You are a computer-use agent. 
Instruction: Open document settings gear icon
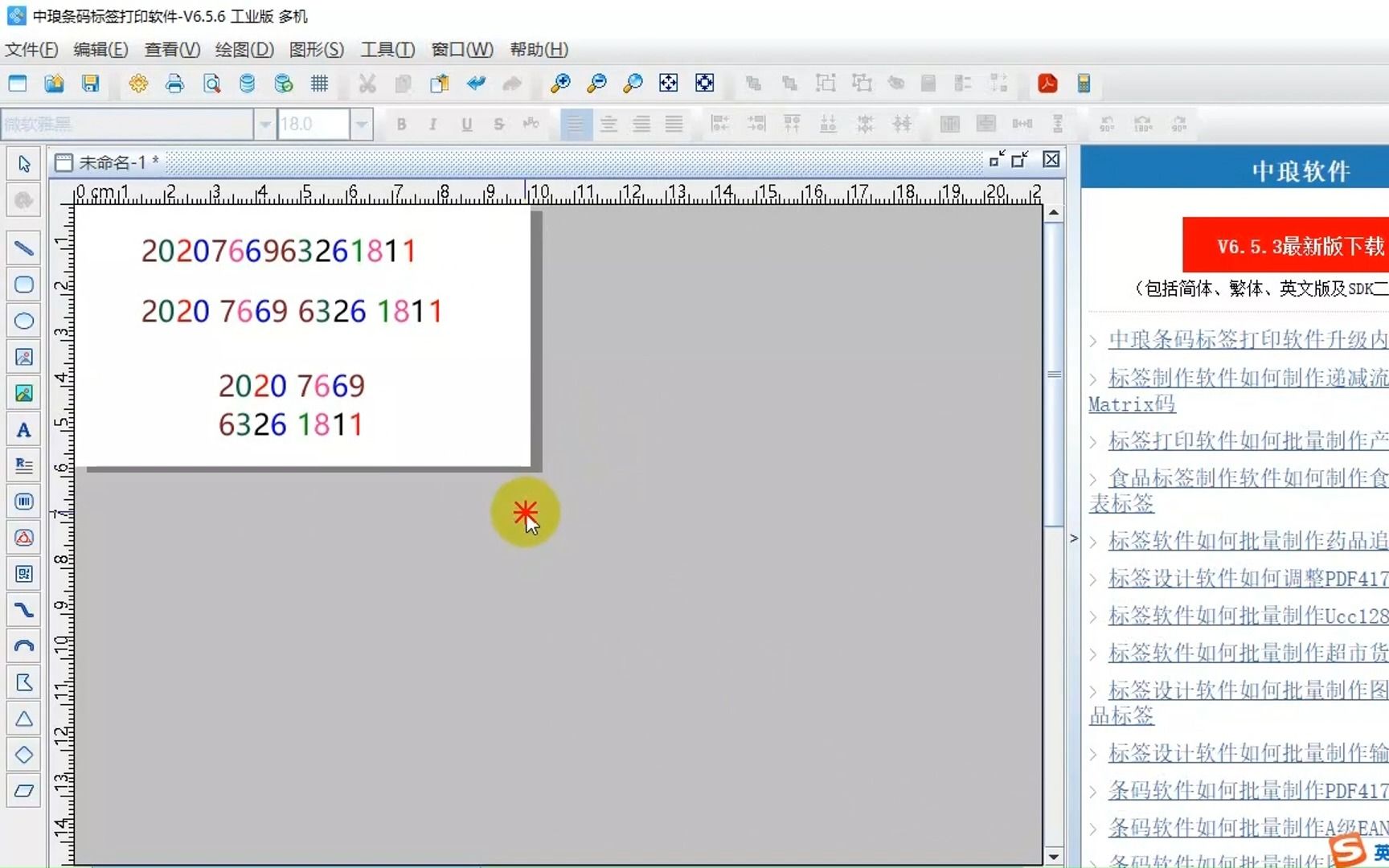pyautogui.click(x=138, y=84)
